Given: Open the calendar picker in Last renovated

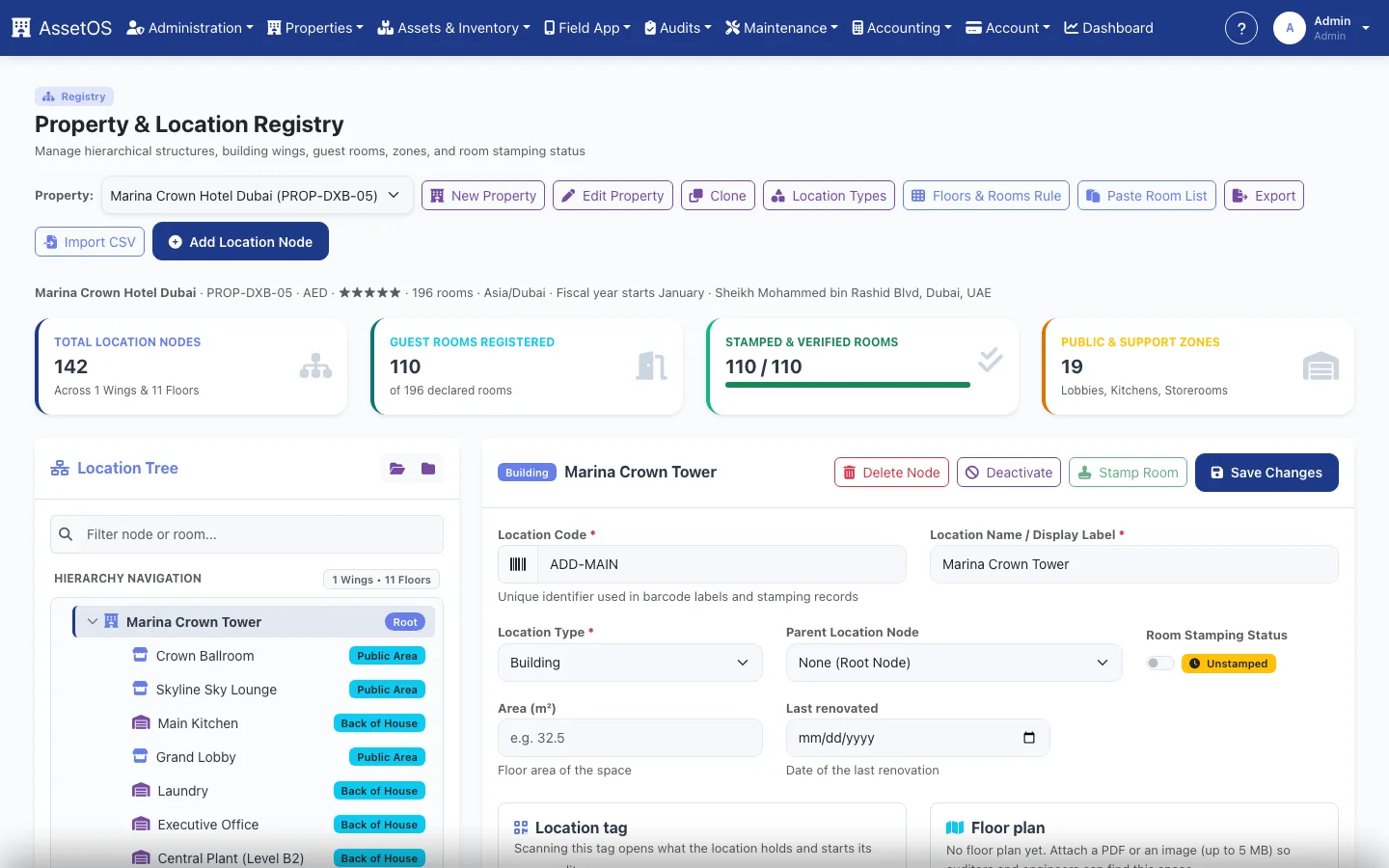Looking at the screenshot, I should click(x=1029, y=738).
